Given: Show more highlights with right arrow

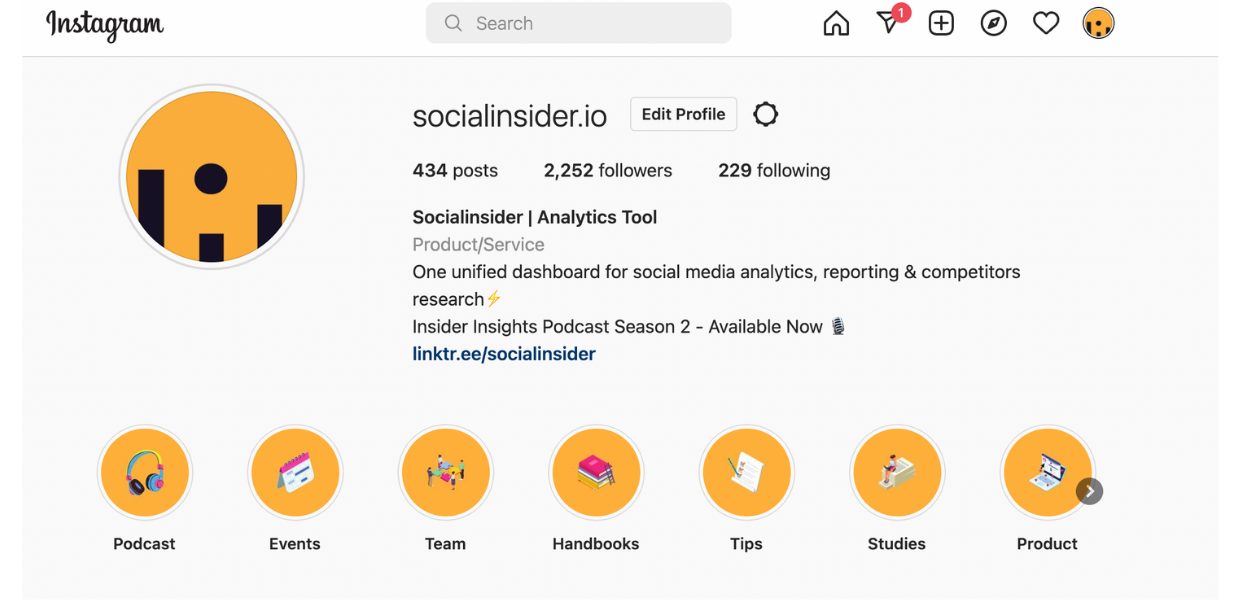Looking at the screenshot, I should click(x=1089, y=491).
